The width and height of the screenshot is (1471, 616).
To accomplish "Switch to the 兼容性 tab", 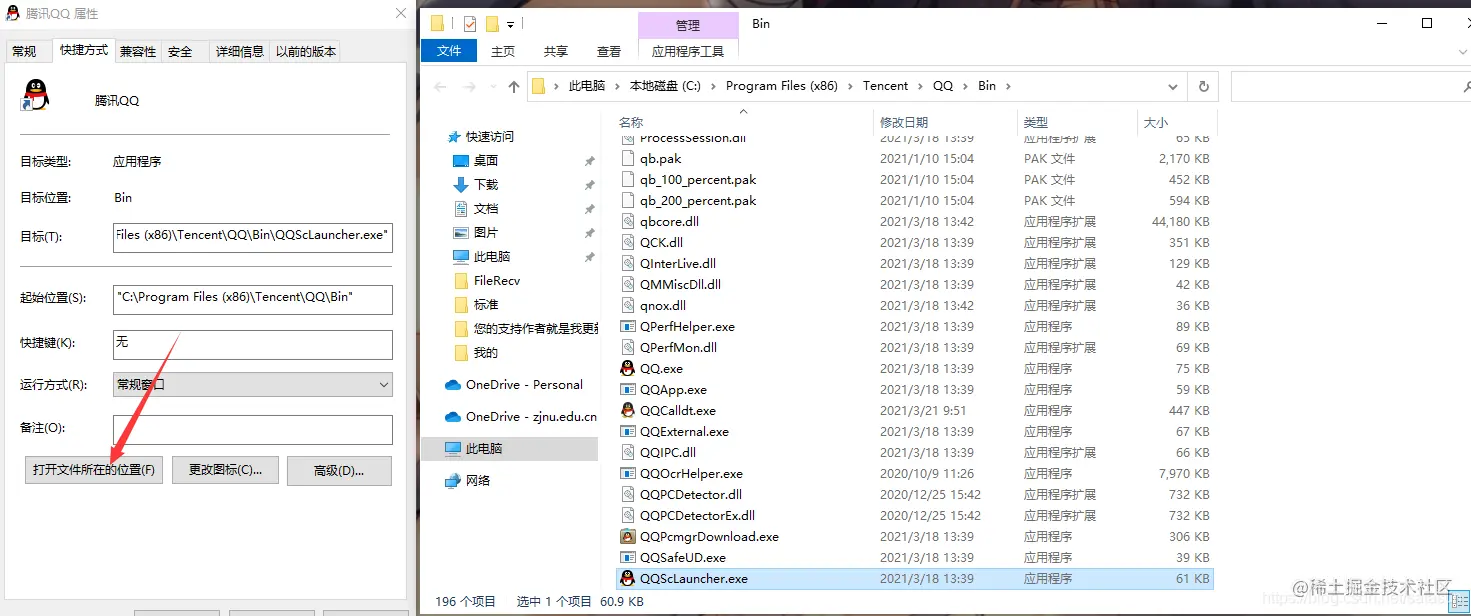I will click(136, 50).
